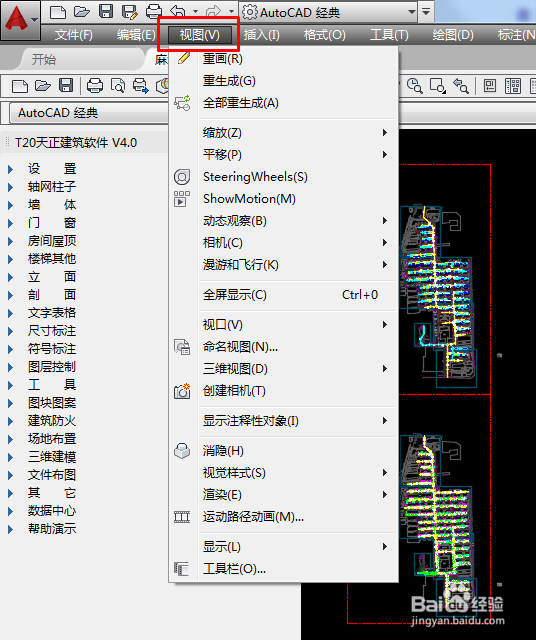Choose 工具栏(O)... menu entry
The width and height of the screenshot is (536, 640).
pos(284,569)
